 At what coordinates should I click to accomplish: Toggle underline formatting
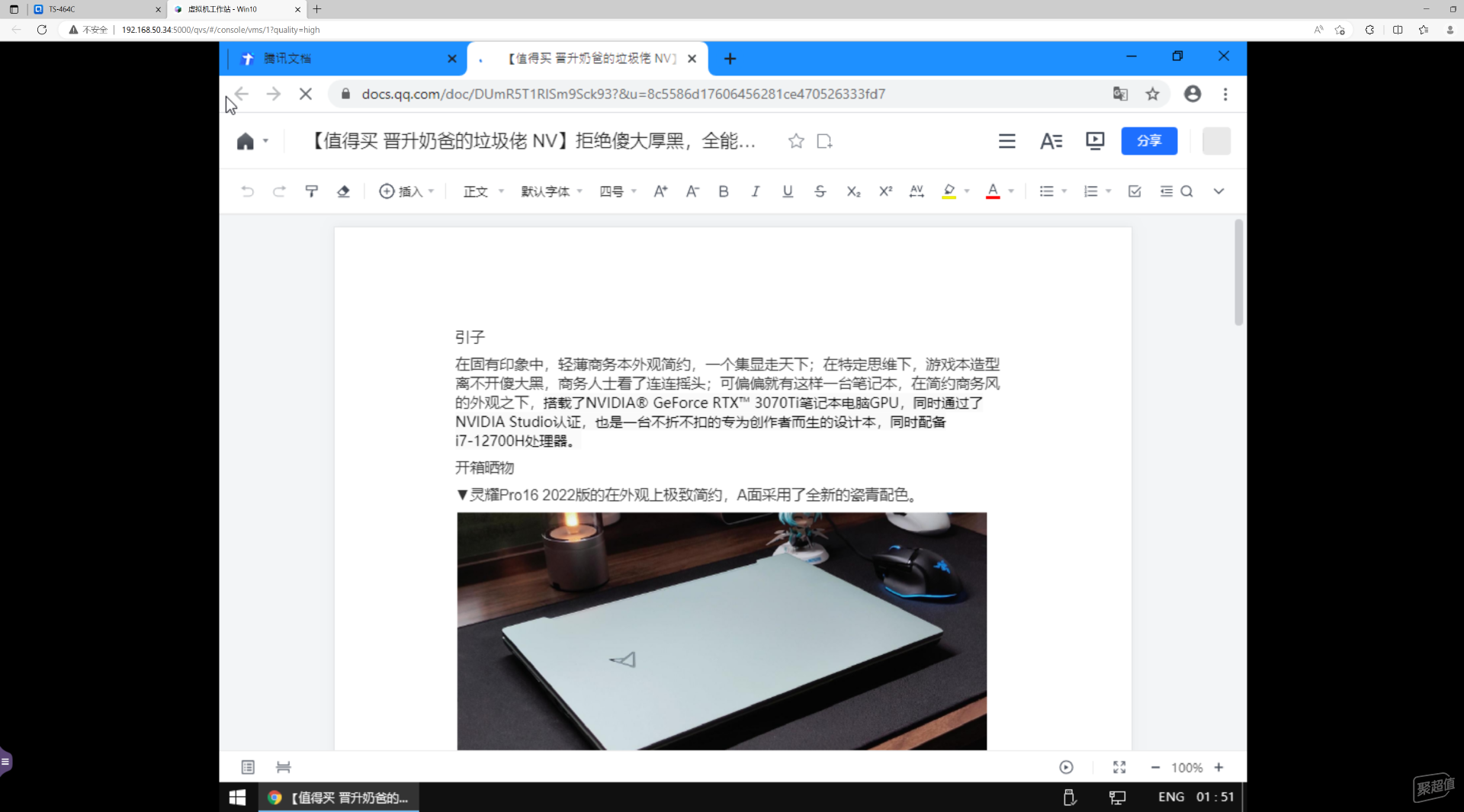point(788,191)
